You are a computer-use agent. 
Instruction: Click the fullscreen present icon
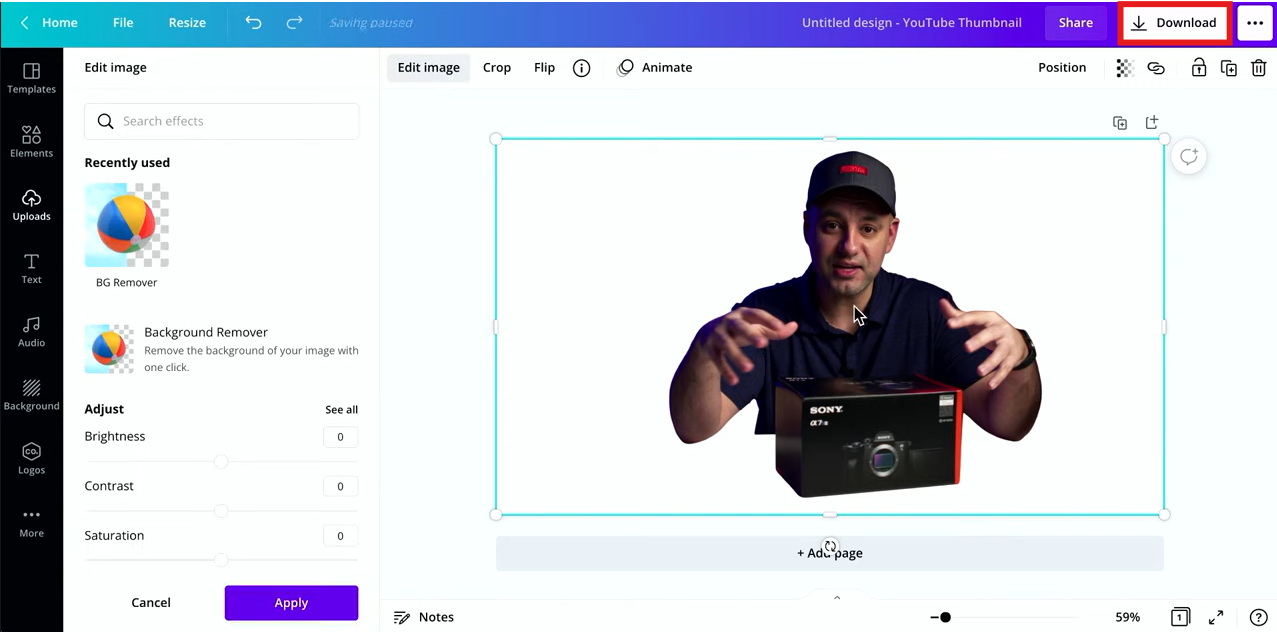1216,617
